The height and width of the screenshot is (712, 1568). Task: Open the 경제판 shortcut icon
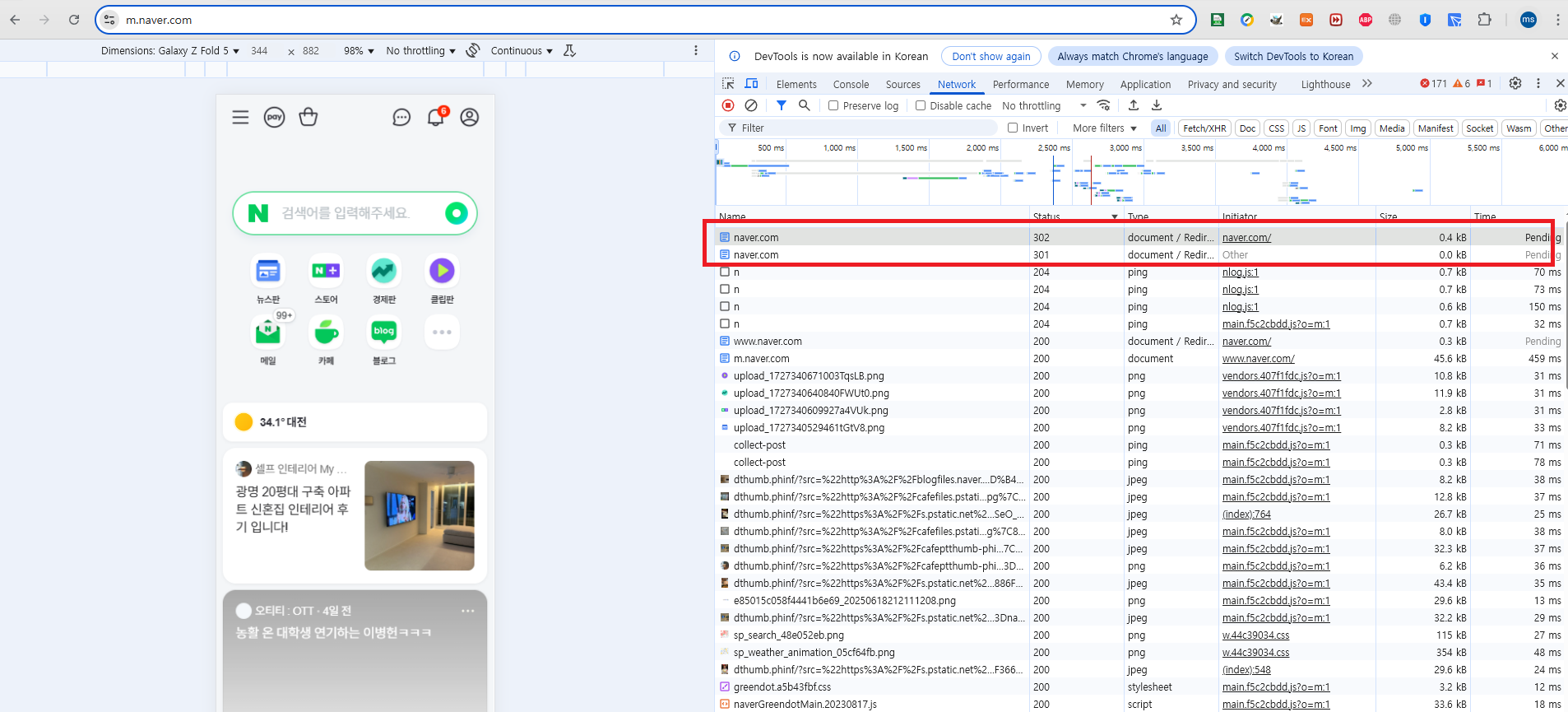384,271
